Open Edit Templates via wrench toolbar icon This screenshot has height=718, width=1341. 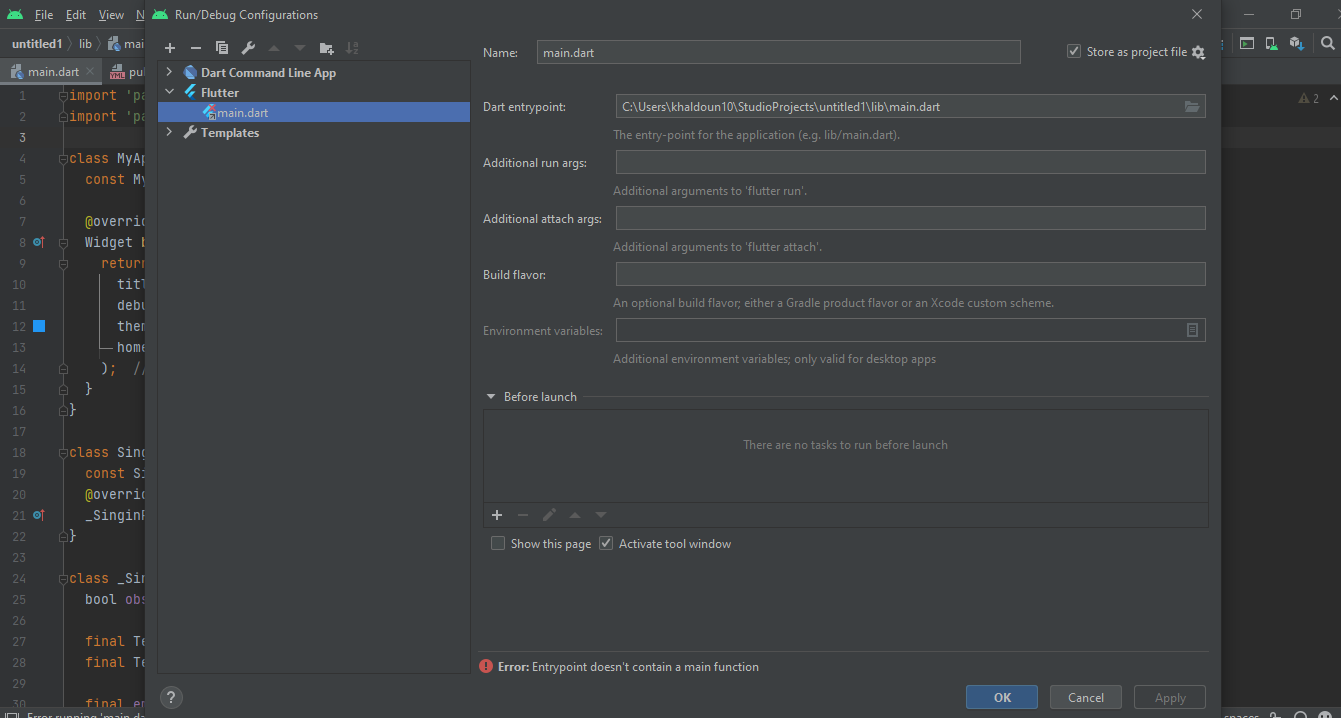(248, 48)
